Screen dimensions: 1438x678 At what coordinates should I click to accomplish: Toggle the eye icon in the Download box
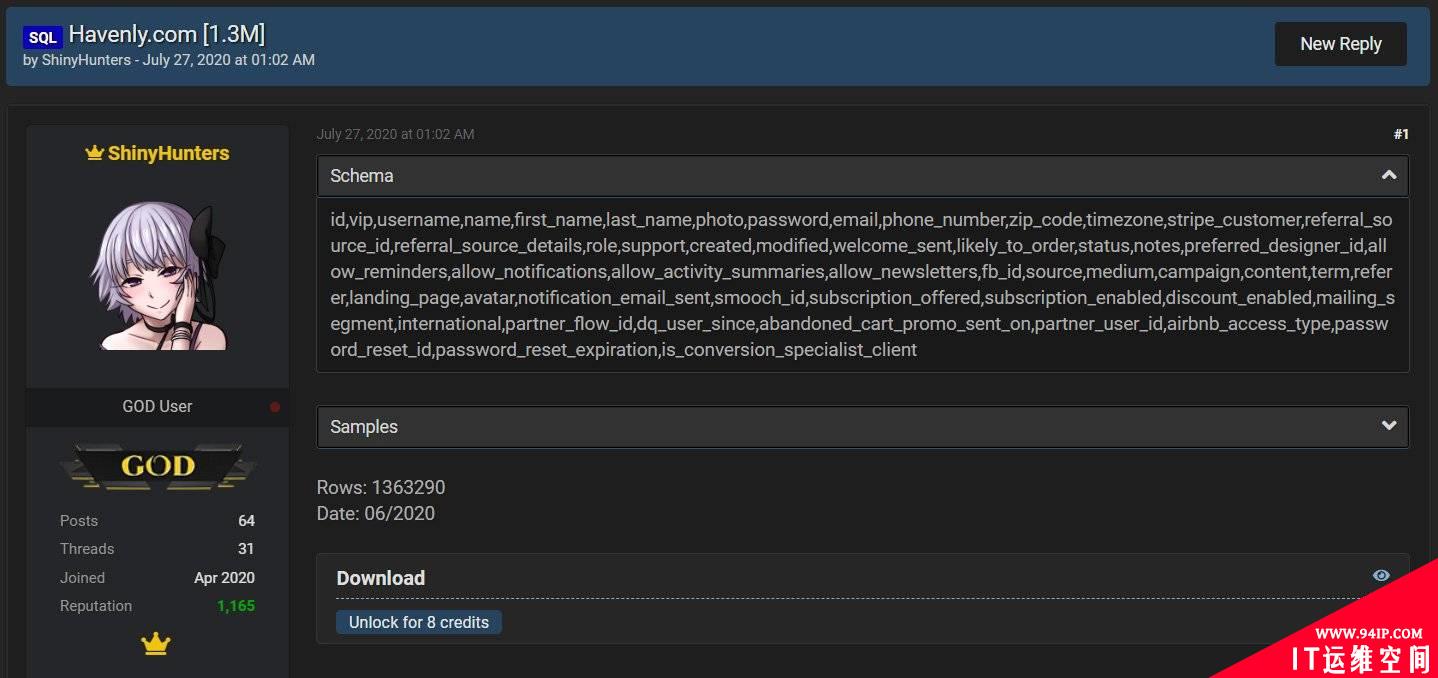click(x=1381, y=575)
